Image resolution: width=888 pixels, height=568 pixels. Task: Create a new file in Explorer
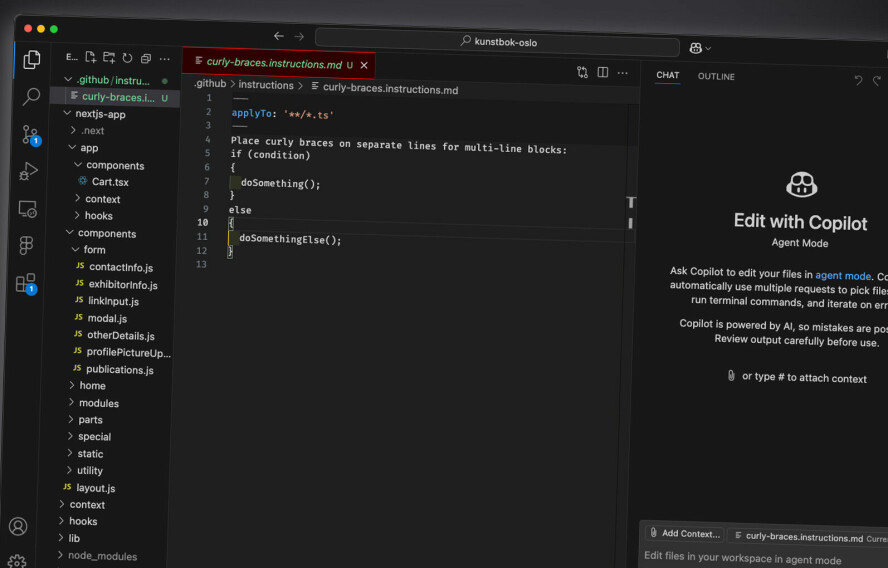coord(90,57)
